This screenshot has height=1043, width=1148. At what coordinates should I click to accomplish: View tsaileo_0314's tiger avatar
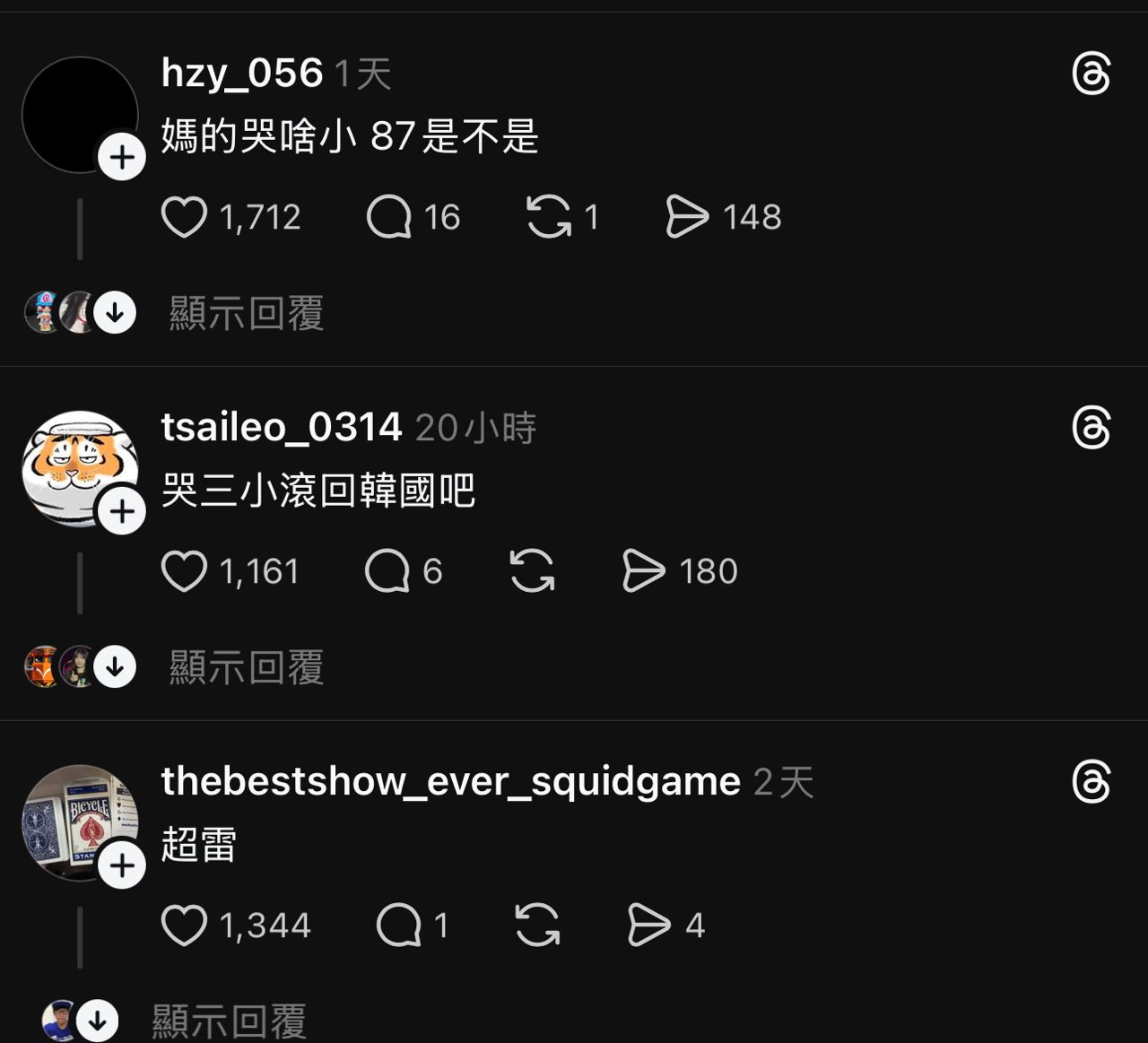(80, 468)
